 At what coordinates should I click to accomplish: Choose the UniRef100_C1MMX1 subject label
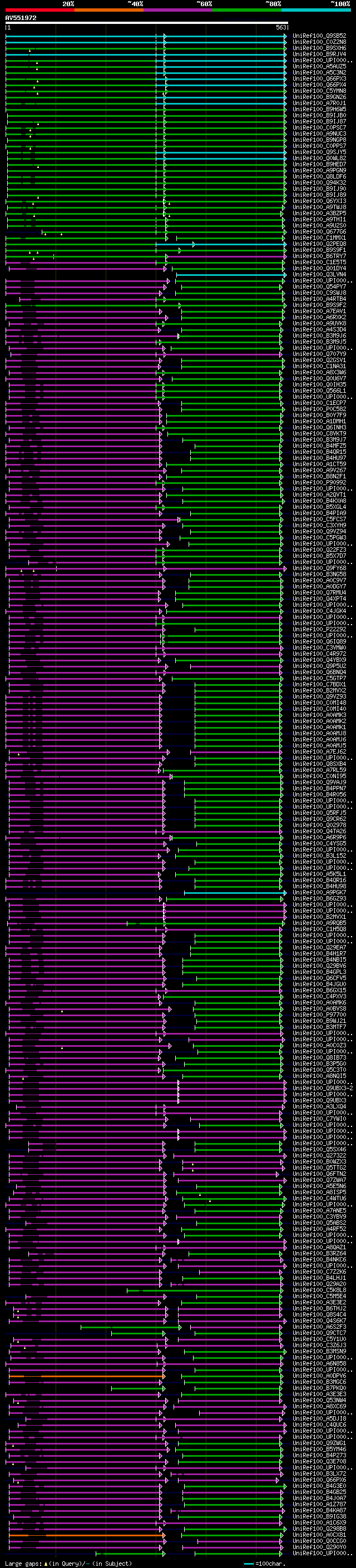coord(319,238)
